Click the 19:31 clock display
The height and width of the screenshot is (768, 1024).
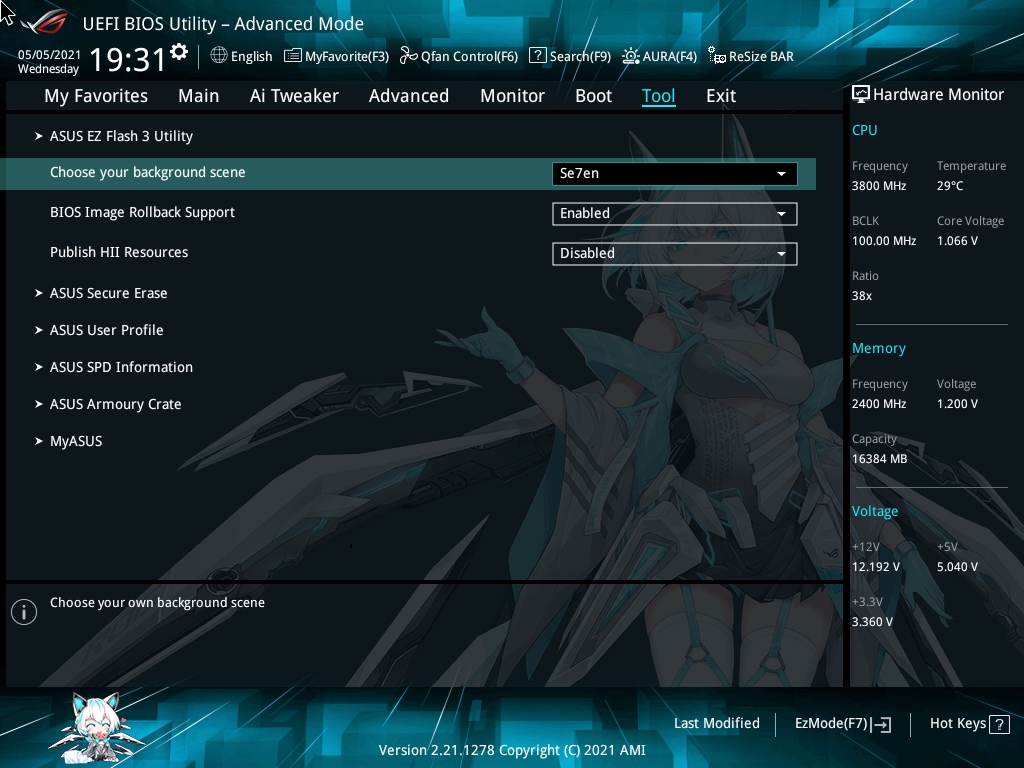click(128, 59)
